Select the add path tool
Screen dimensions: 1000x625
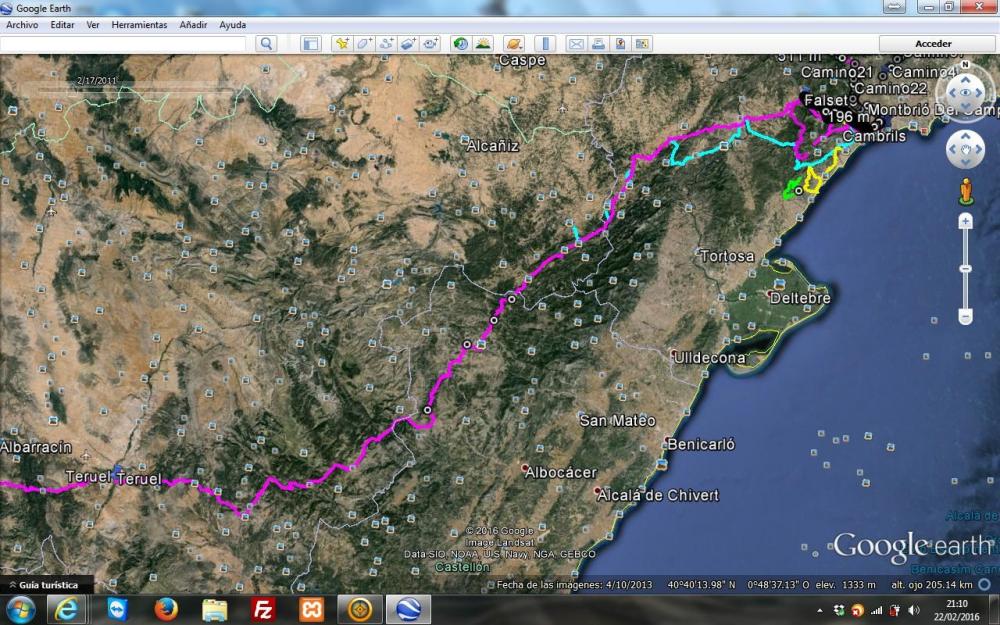coord(386,44)
